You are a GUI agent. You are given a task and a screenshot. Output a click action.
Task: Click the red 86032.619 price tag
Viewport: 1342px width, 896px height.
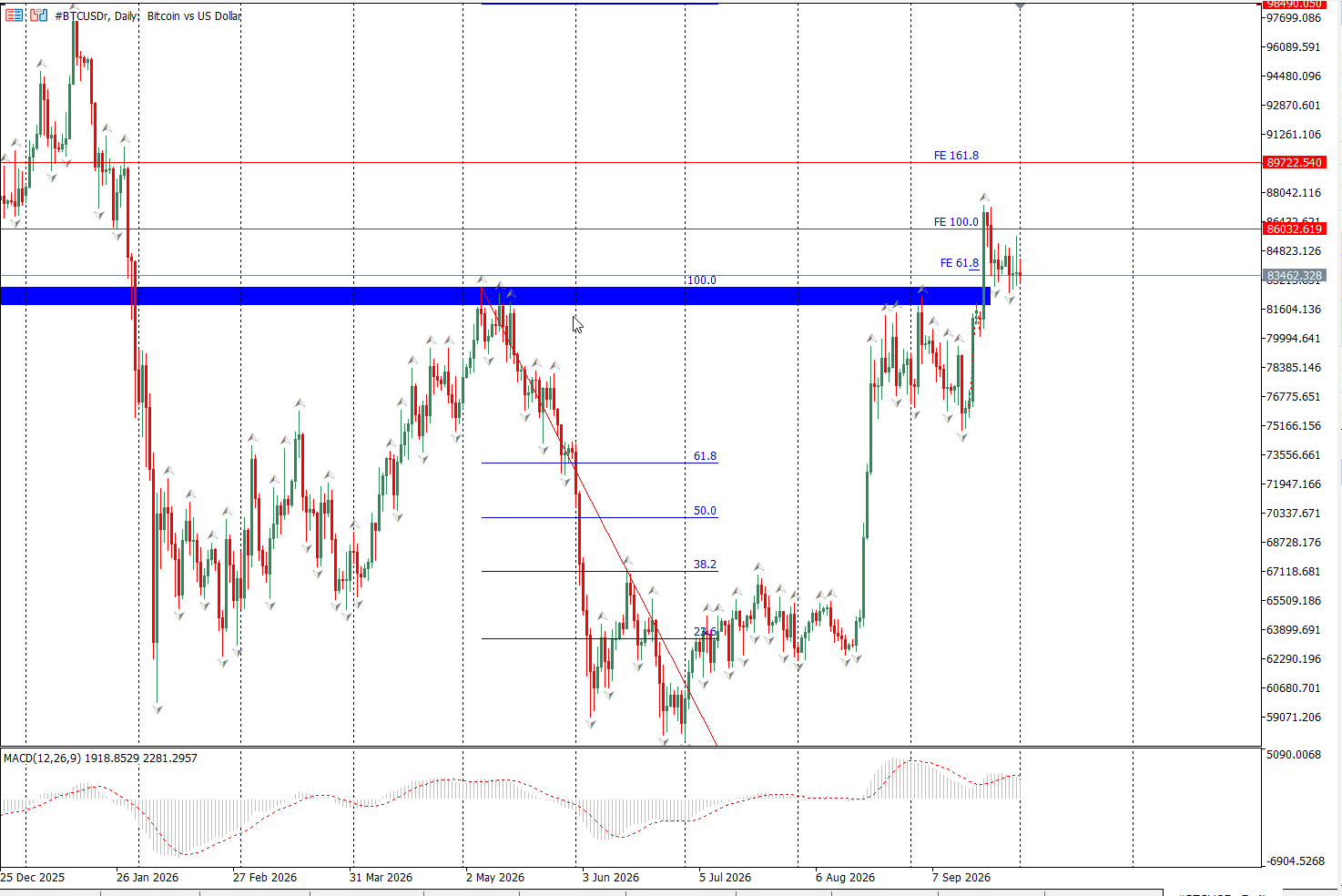click(1294, 229)
